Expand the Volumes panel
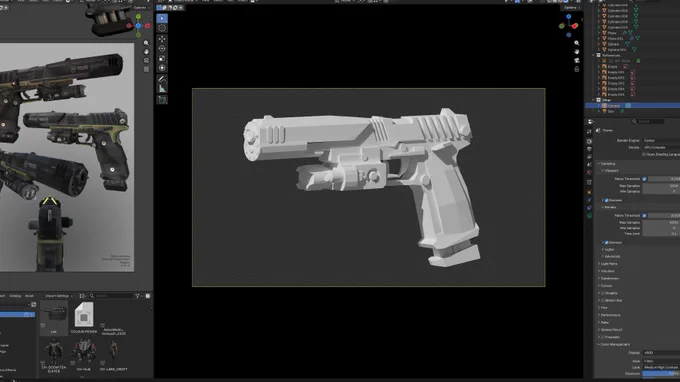Image resolution: width=680 pixels, height=382 pixels. coord(607,271)
